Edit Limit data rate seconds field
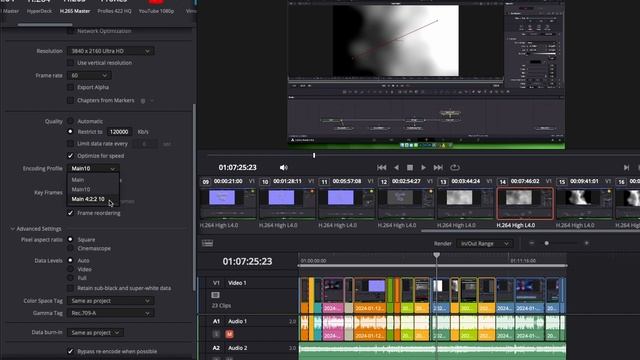The height and width of the screenshot is (360, 640). (x=144, y=144)
